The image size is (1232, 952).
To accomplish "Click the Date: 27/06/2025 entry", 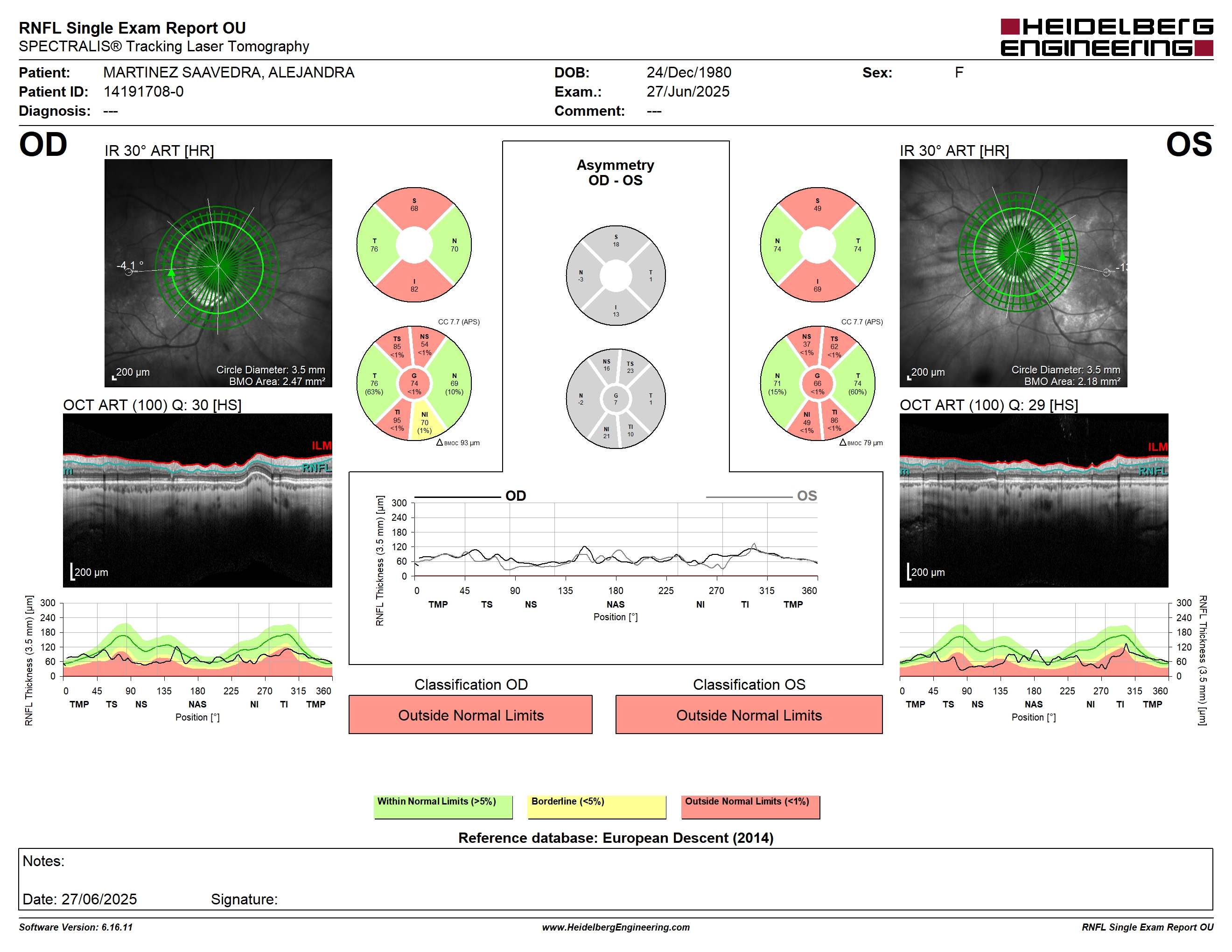I will point(79,899).
